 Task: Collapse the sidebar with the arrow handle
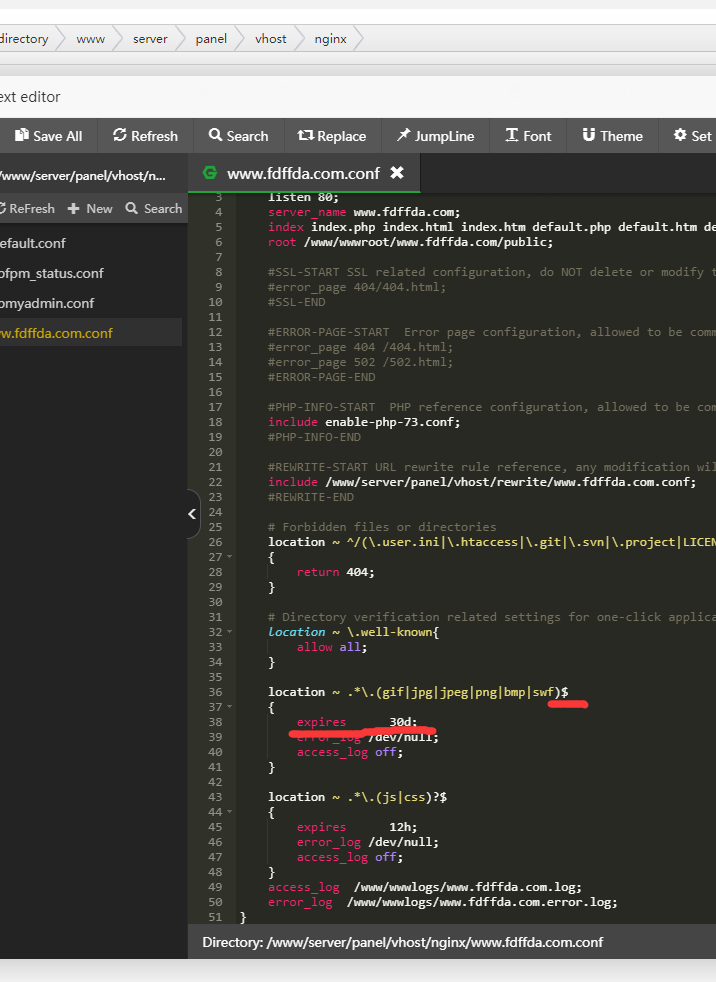[192, 514]
